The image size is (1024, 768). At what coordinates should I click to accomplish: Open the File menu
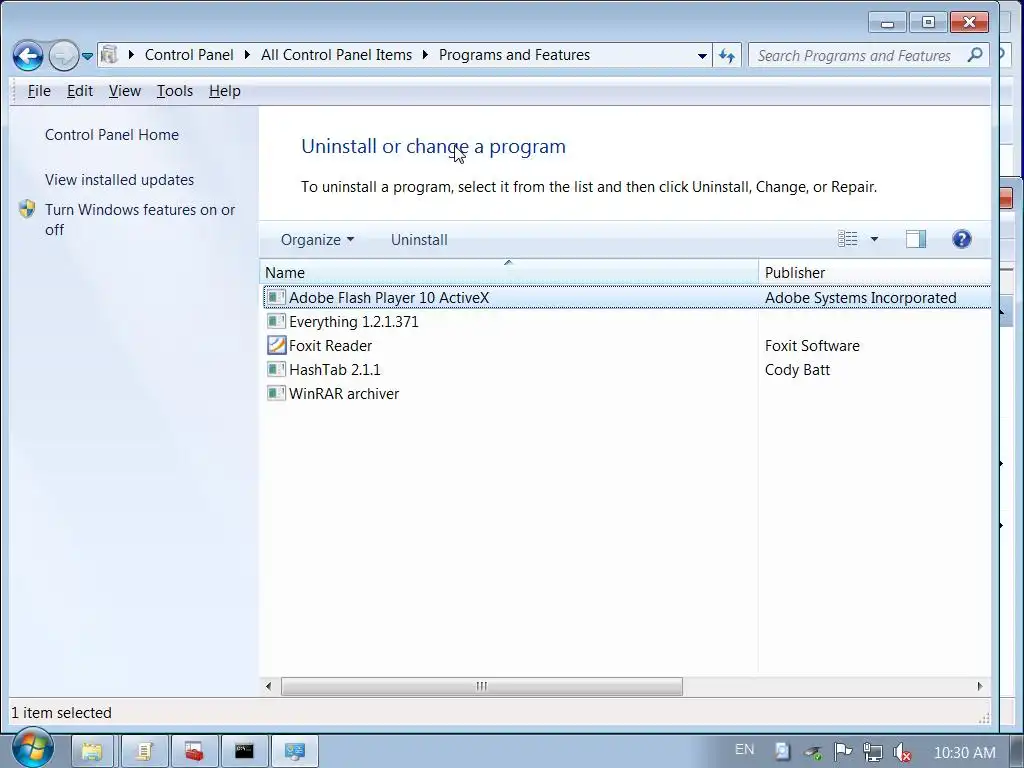39,91
